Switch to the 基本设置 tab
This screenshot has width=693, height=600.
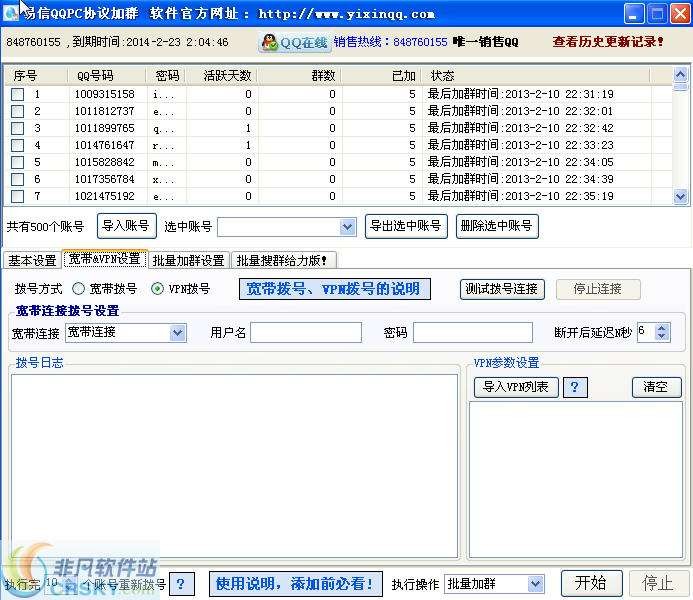(32, 260)
